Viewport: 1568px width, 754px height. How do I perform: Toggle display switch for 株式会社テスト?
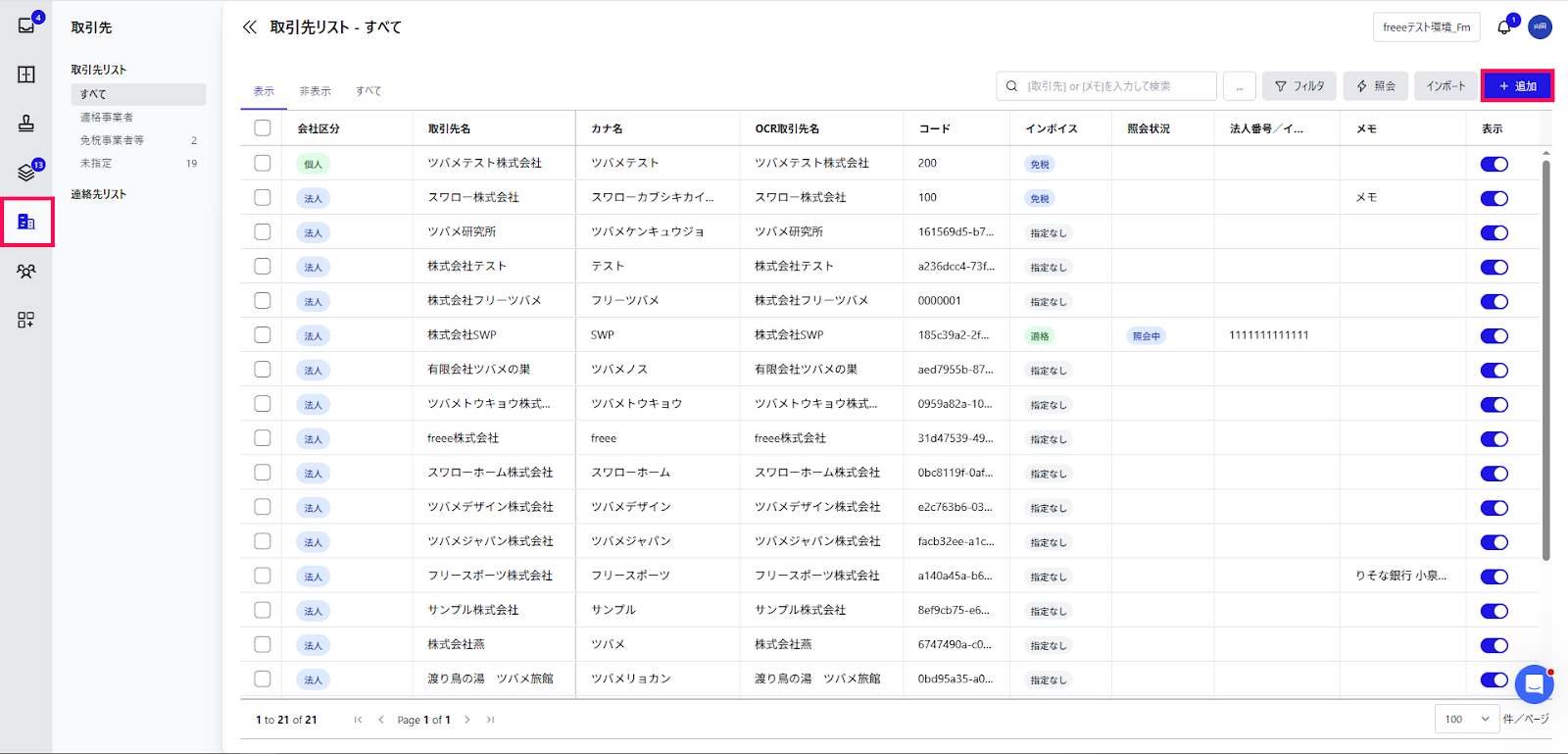pos(1494,267)
